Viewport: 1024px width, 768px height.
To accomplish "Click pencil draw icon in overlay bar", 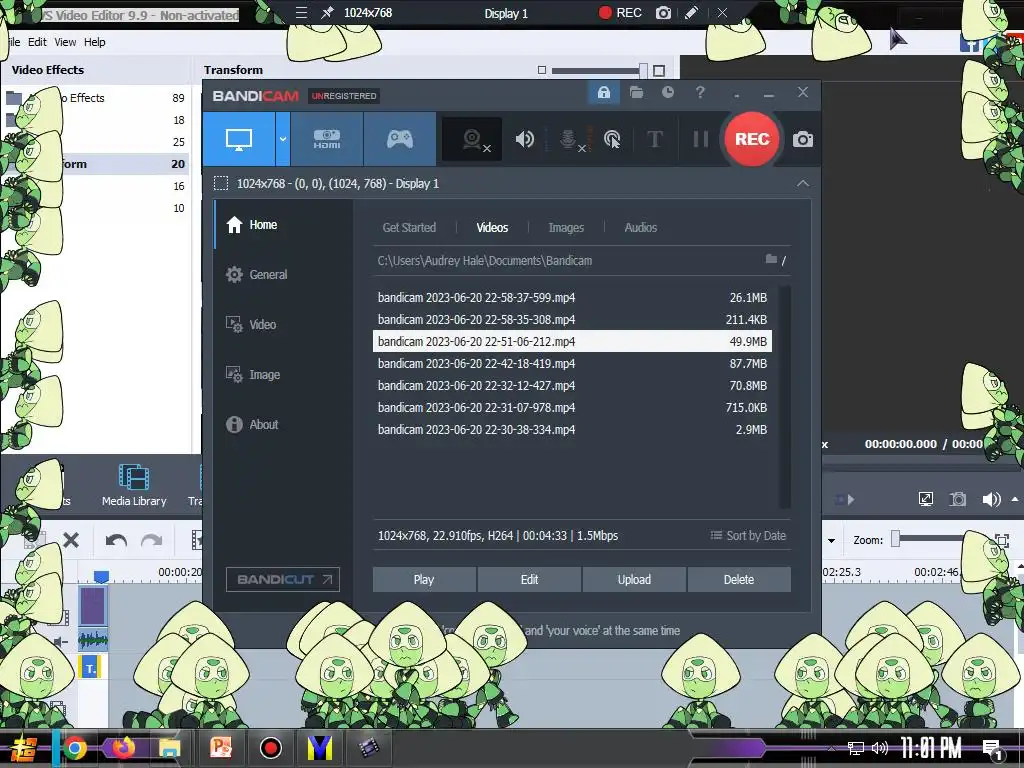I will 692,12.
